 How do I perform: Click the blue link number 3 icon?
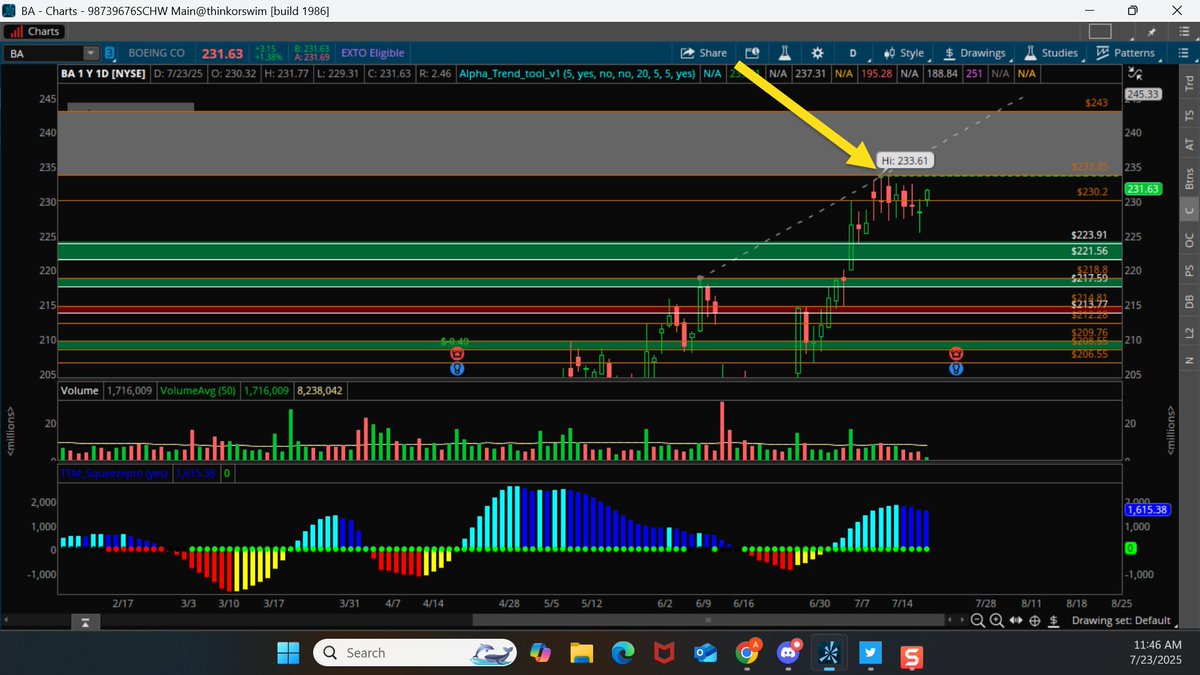coord(109,52)
